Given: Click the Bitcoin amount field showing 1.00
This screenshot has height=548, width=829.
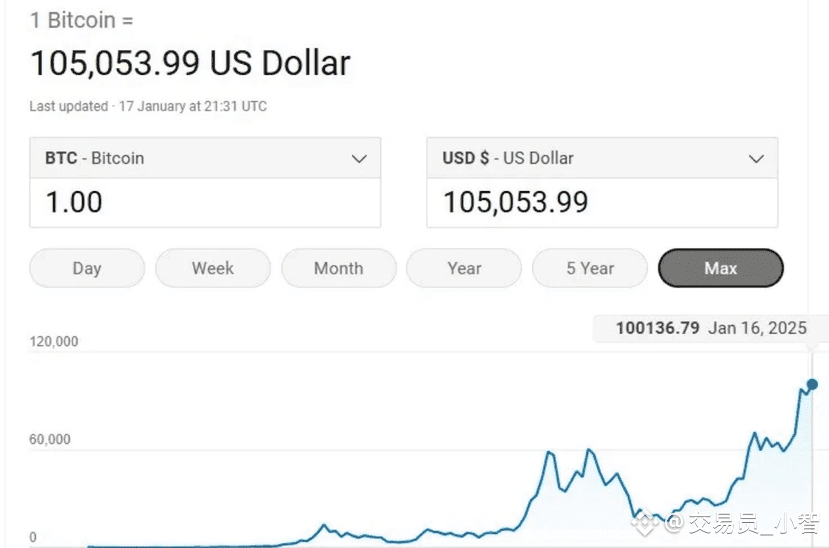Looking at the screenshot, I should (205, 203).
